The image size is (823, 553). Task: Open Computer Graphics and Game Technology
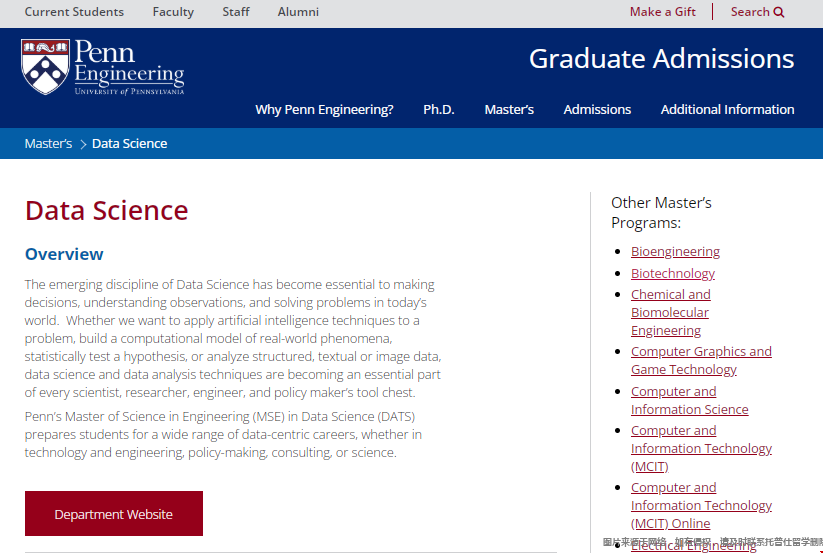pyautogui.click(x=700, y=360)
